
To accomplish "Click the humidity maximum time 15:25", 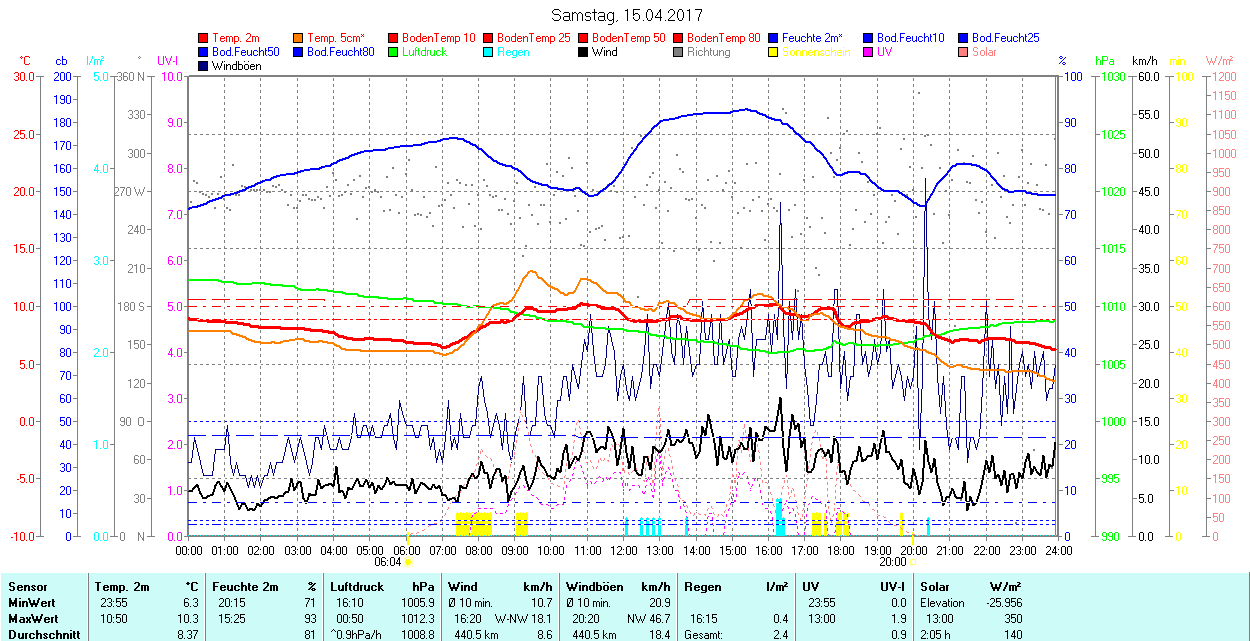I will point(232,619).
